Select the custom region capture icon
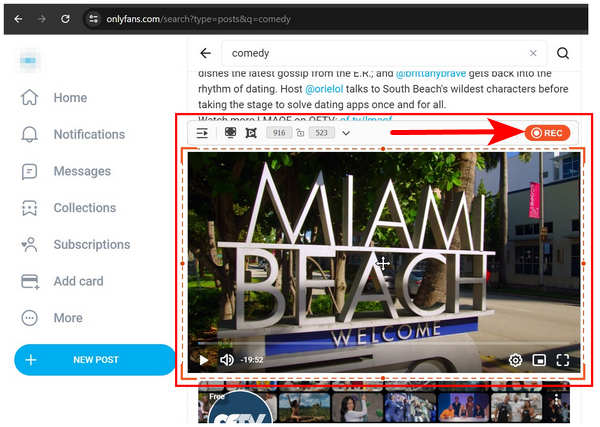This screenshot has width=600, height=427. click(x=251, y=132)
